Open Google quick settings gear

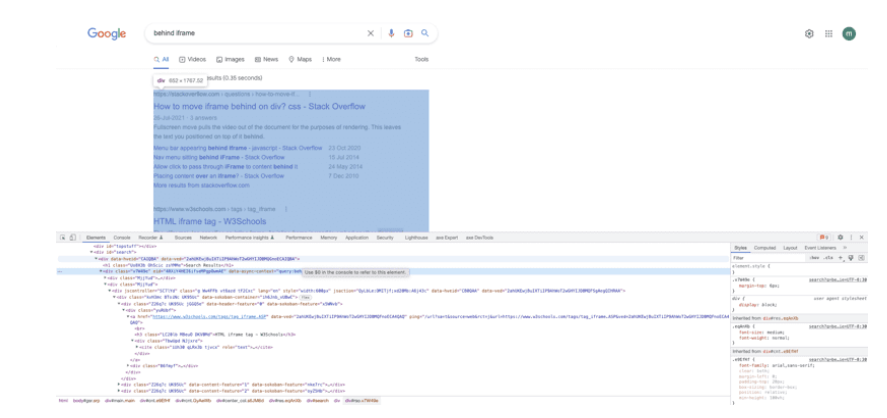[x=809, y=33]
